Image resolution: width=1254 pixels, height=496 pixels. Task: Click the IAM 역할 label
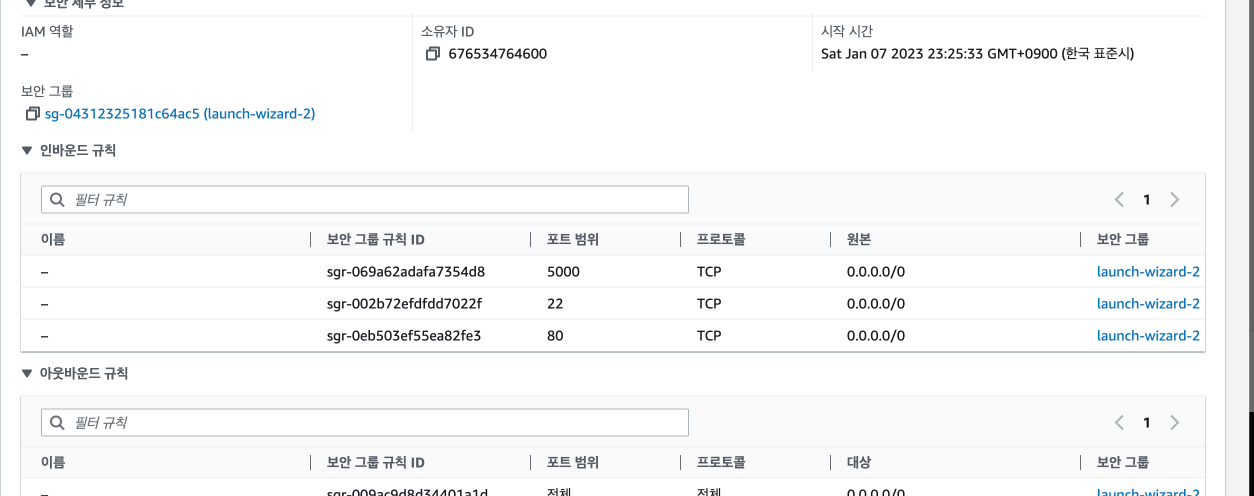click(47, 31)
